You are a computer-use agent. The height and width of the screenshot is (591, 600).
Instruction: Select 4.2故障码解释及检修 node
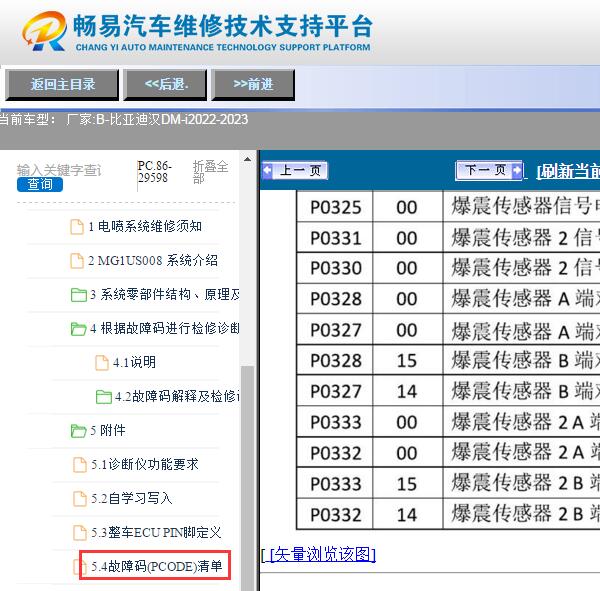178,397
